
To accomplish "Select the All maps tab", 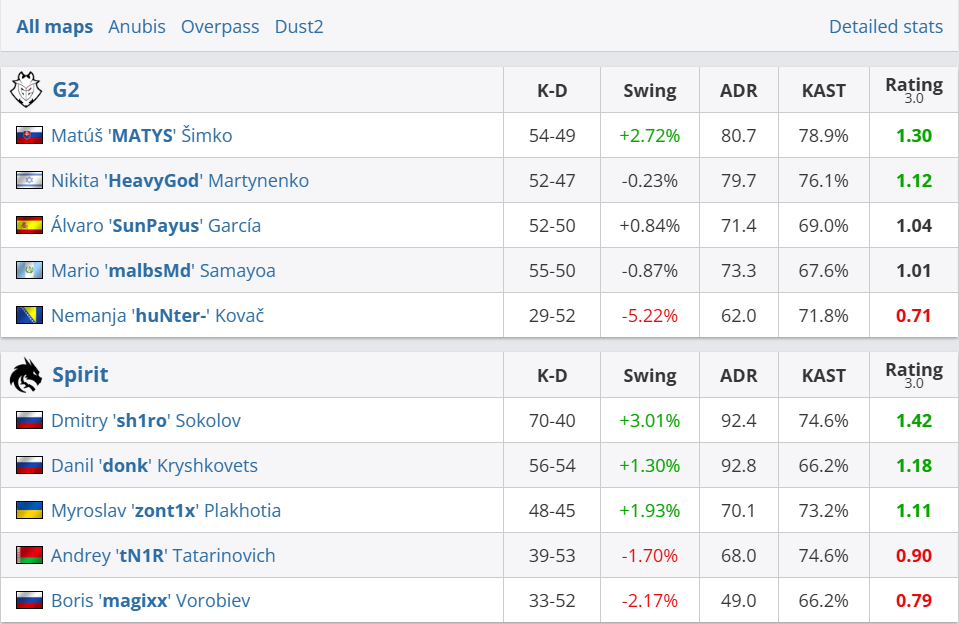I will tap(55, 27).
